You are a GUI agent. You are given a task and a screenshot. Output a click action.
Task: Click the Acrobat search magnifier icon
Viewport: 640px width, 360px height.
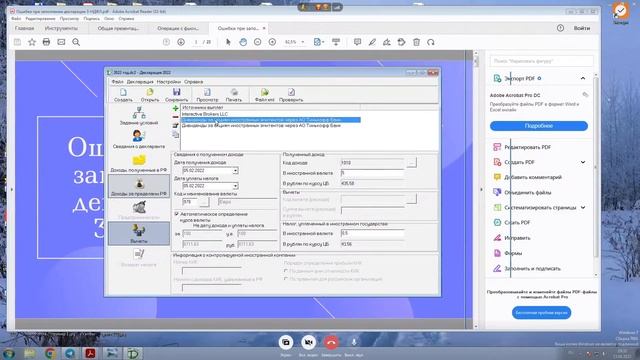(x=76, y=42)
